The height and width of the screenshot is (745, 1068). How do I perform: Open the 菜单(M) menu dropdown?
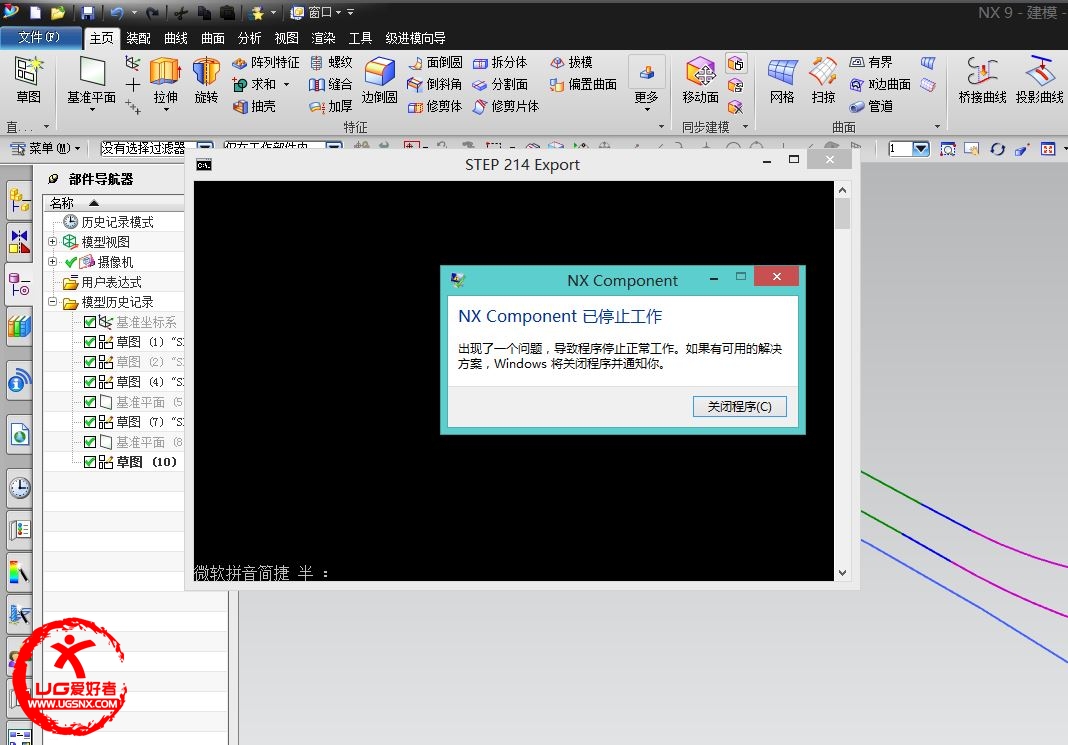coord(46,148)
